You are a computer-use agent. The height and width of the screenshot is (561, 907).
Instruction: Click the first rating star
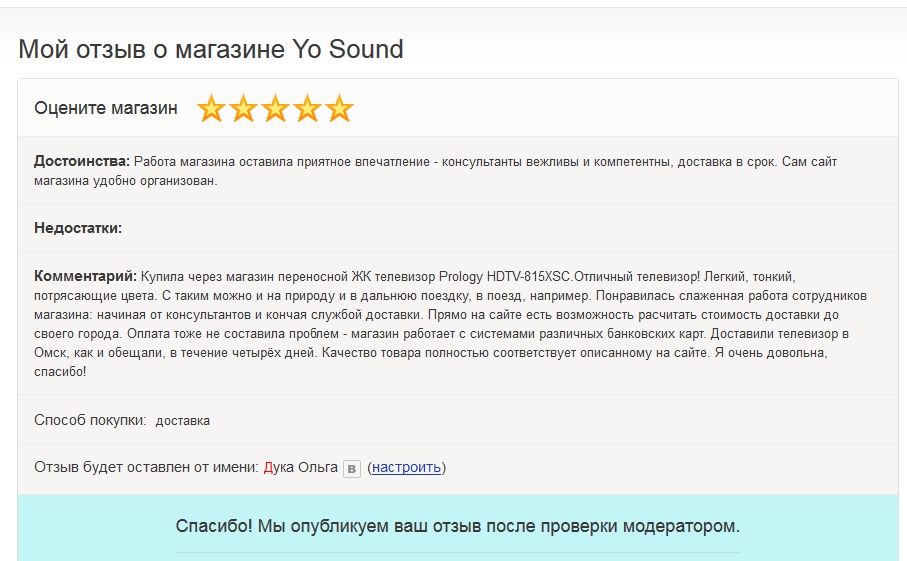coord(211,109)
